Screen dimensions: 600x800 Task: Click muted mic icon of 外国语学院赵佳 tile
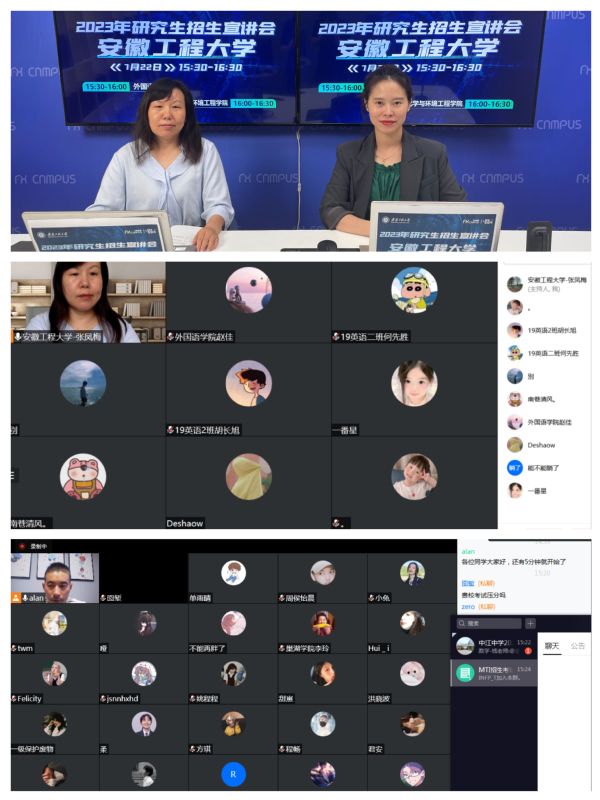tap(171, 337)
